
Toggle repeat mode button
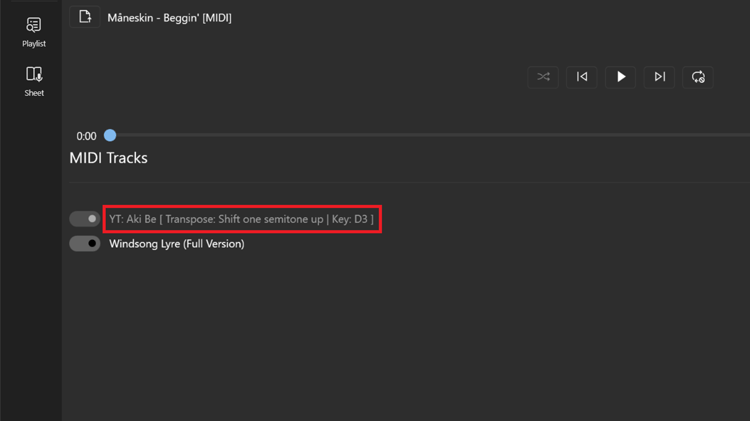pyautogui.click(x=698, y=77)
